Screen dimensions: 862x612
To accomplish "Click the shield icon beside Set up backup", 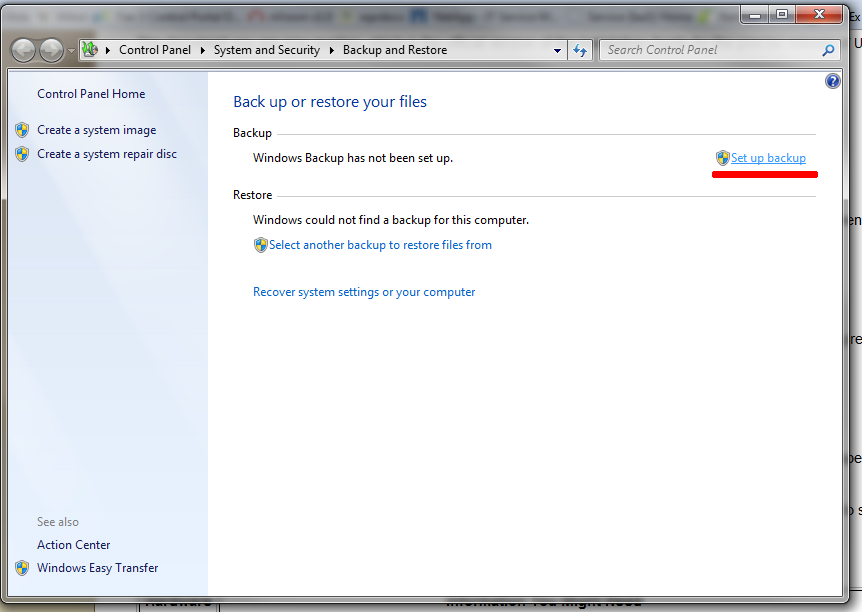I will 721,157.
